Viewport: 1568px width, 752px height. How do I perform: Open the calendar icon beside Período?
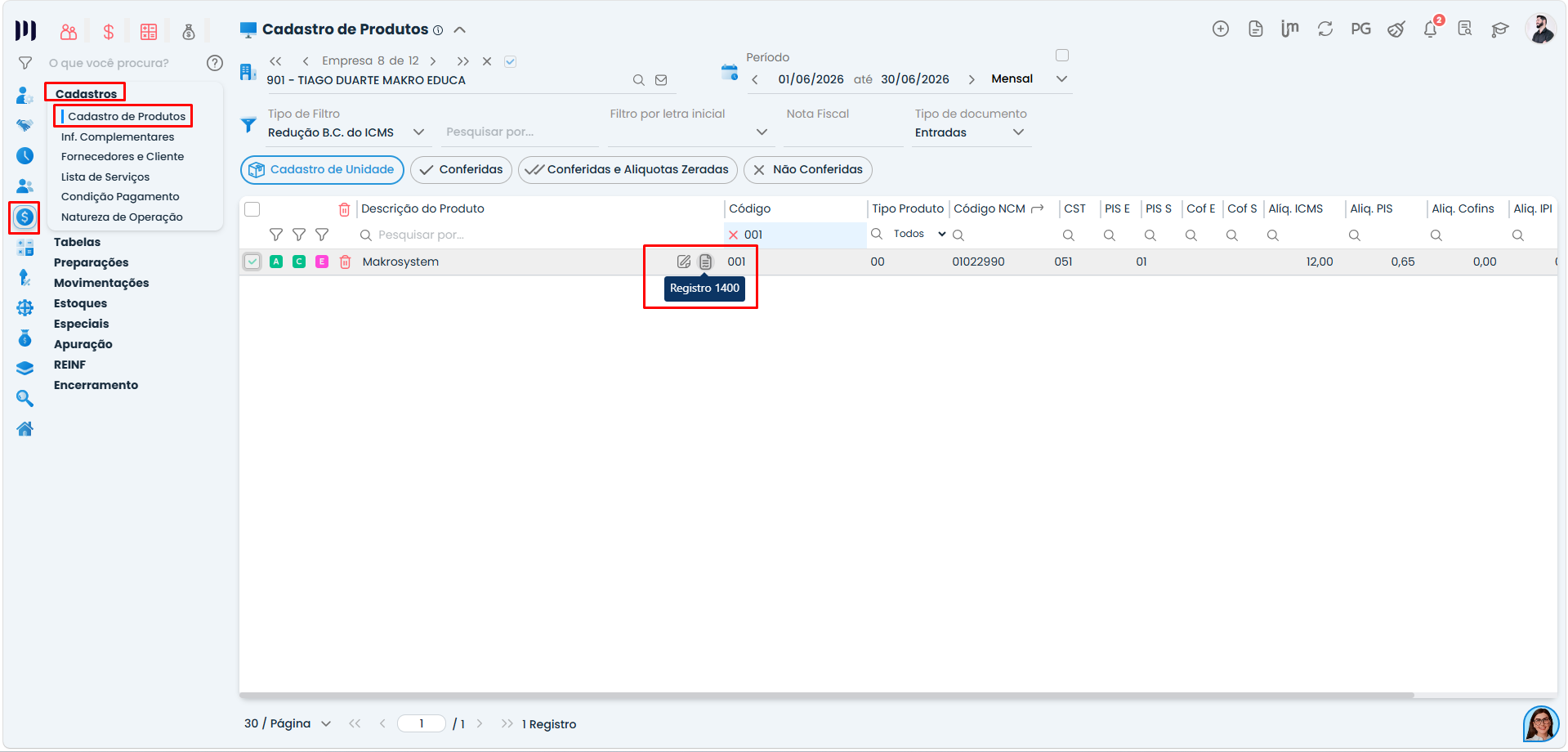730,72
